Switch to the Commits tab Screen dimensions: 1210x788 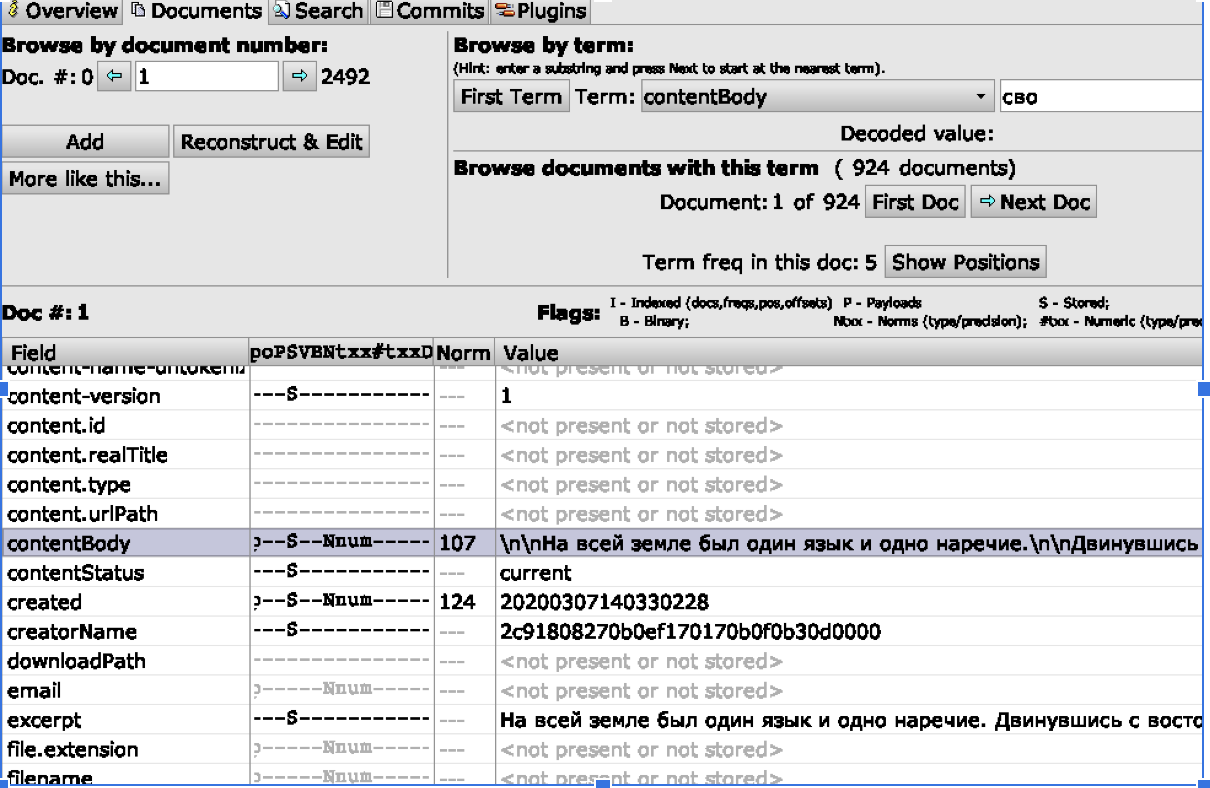(429, 12)
